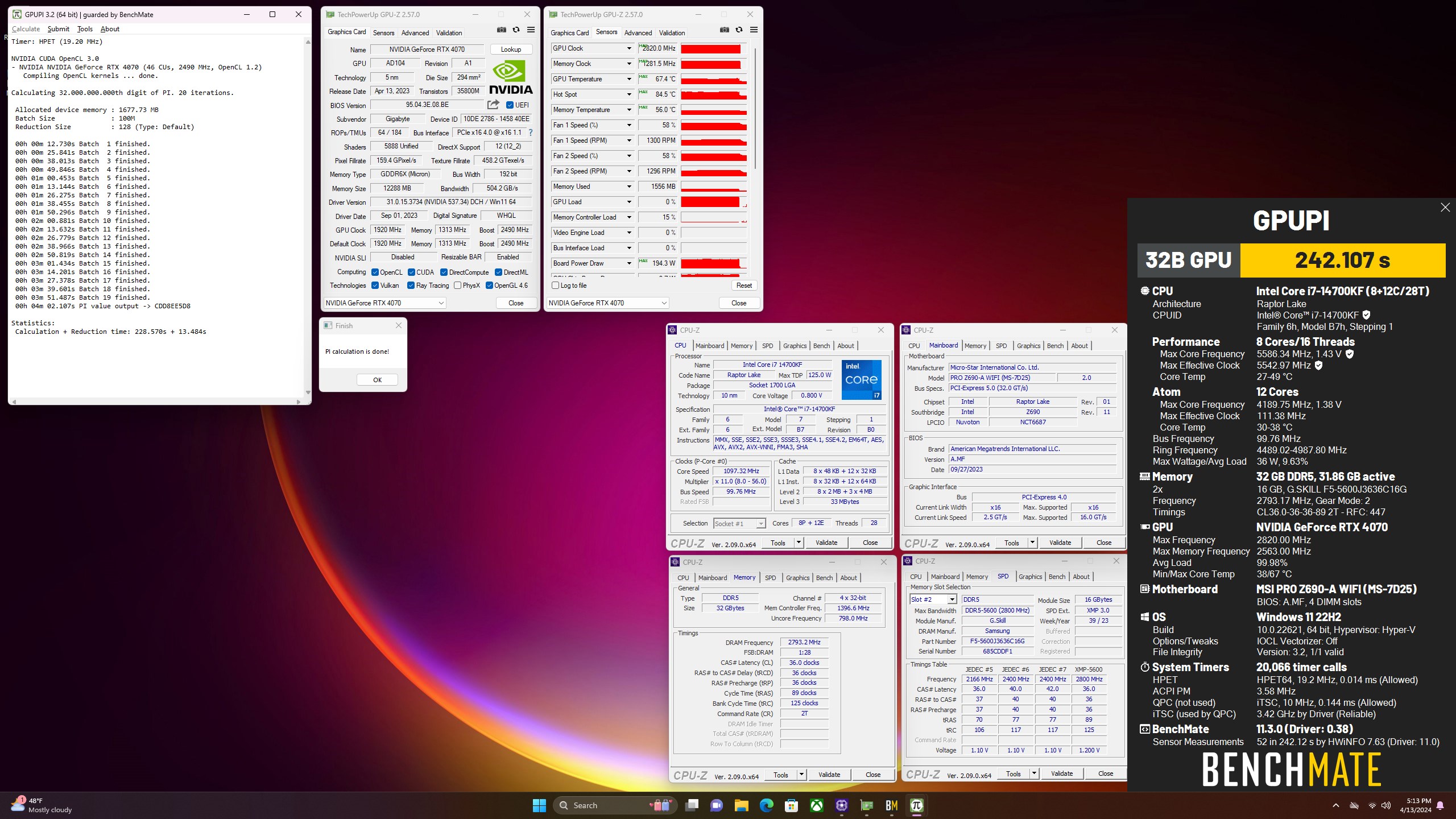Open the Tools dropdown arrow in CPU-Z CPU window
The width and height of the screenshot is (1456, 819).
[x=798, y=543]
